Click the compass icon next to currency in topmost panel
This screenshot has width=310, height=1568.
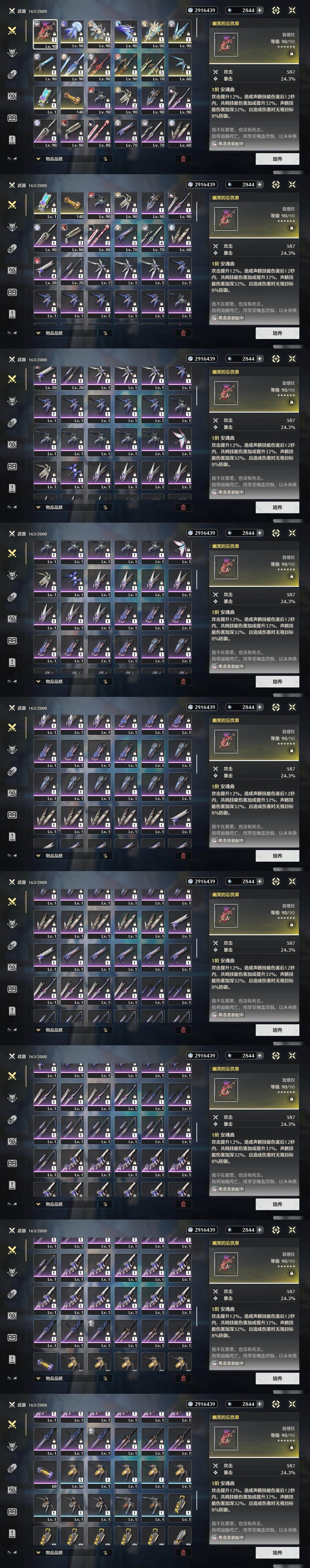click(x=276, y=10)
